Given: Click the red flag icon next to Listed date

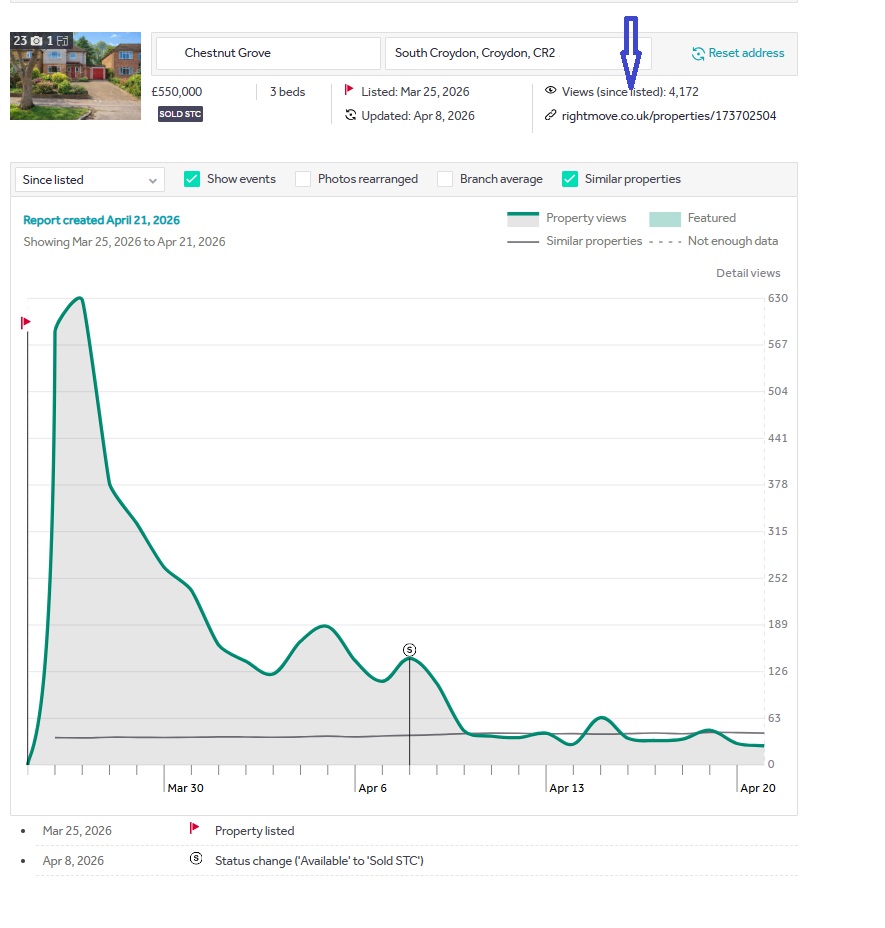Looking at the screenshot, I should (x=349, y=91).
